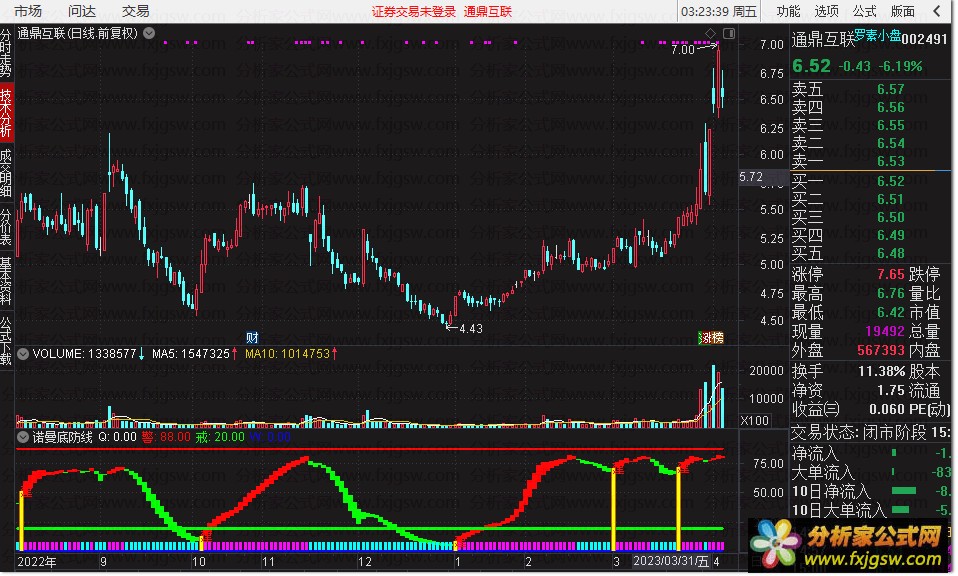Viewport: 958px width, 576px height.
Task: Click the 最高 value 6.76
Action: coord(891,293)
